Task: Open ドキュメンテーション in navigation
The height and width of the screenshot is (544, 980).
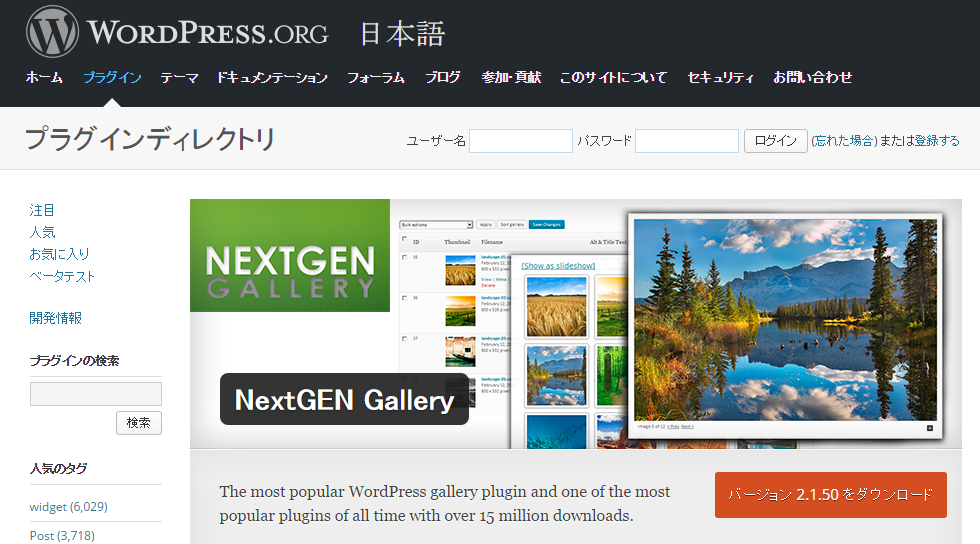Action: pyautogui.click(x=272, y=78)
